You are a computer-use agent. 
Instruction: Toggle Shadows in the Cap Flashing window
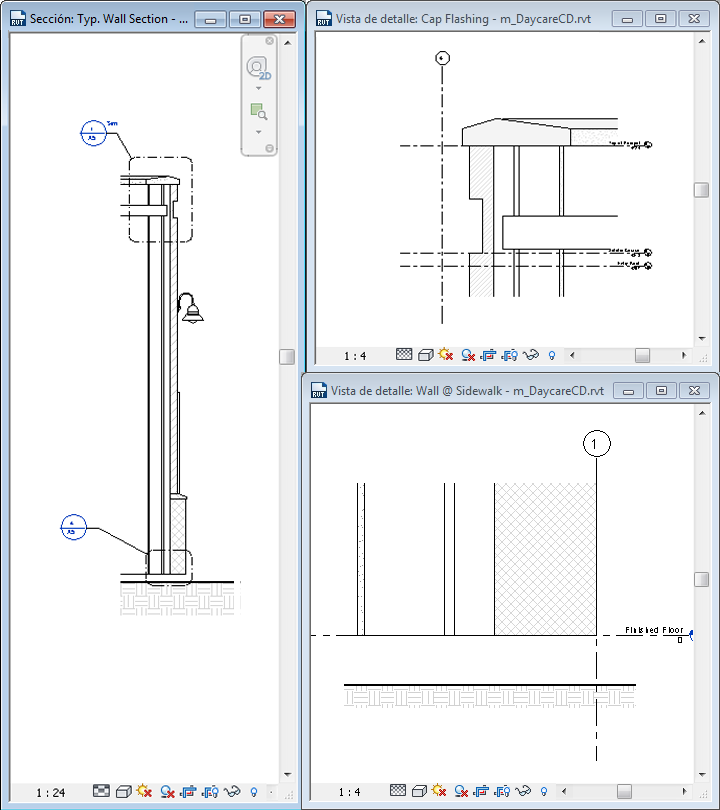tap(468, 355)
